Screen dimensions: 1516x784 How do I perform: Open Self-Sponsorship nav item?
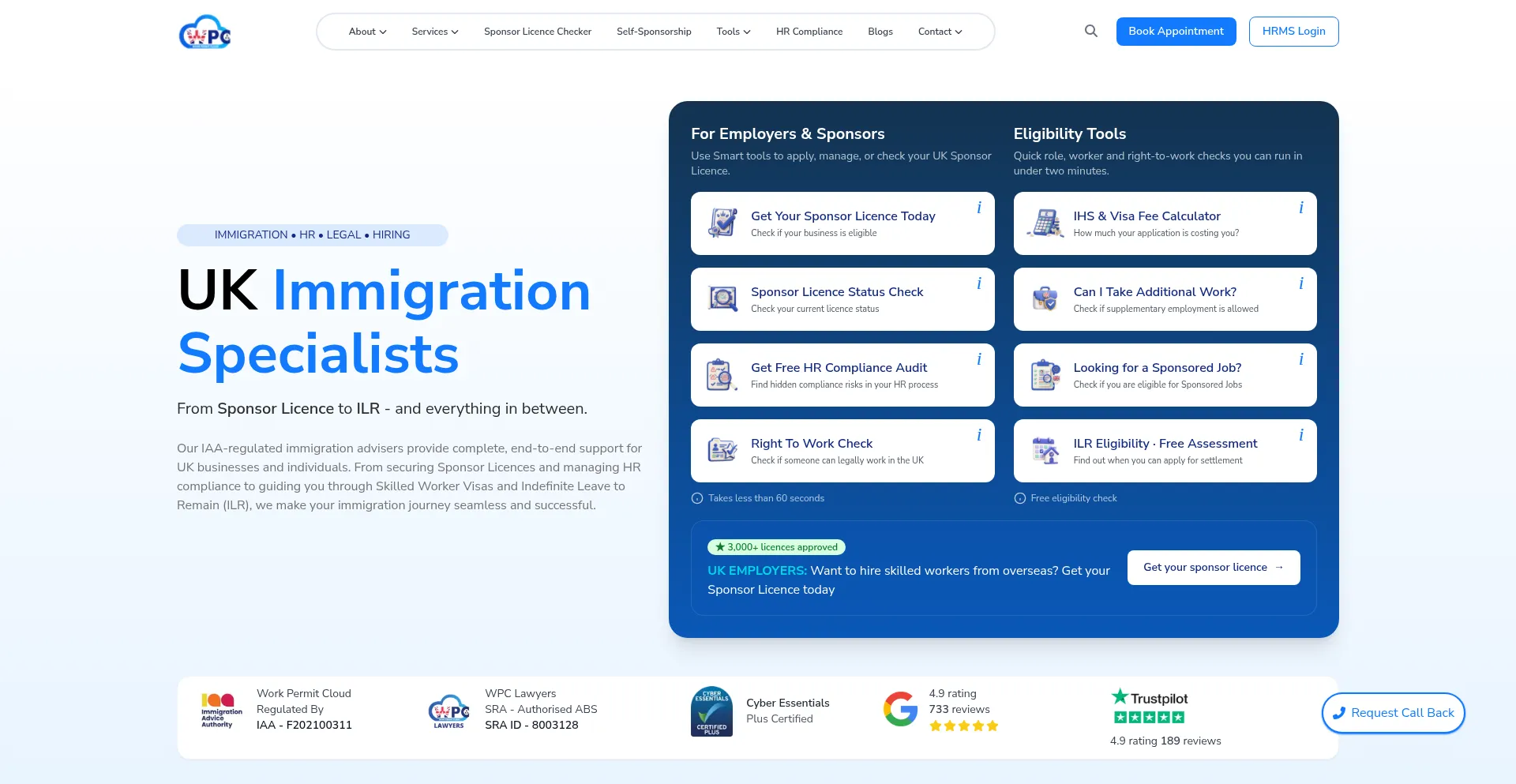coord(654,32)
